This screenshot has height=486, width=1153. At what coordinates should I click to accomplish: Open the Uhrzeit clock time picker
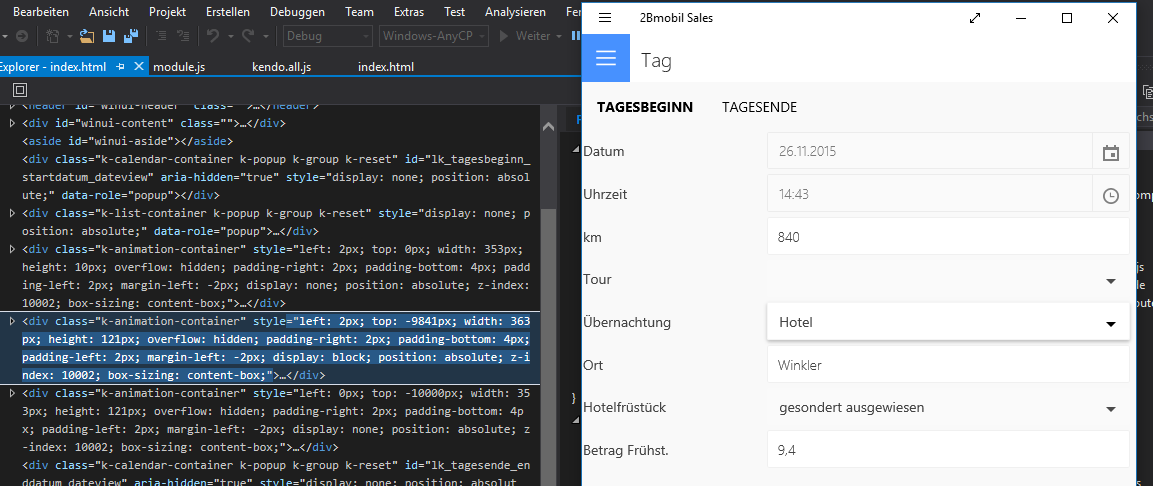click(x=1110, y=196)
